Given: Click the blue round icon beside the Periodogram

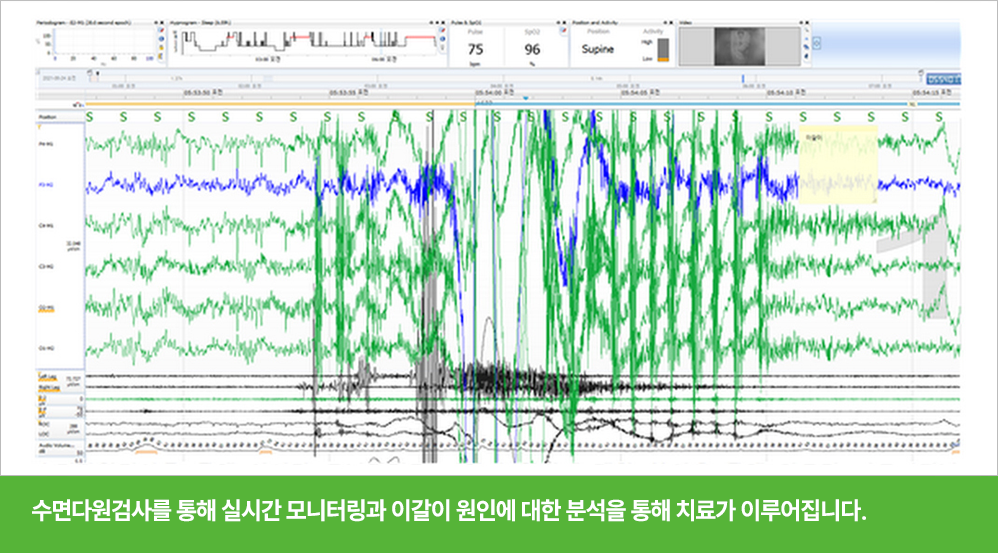Looking at the screenshot, I should point(161,39).
